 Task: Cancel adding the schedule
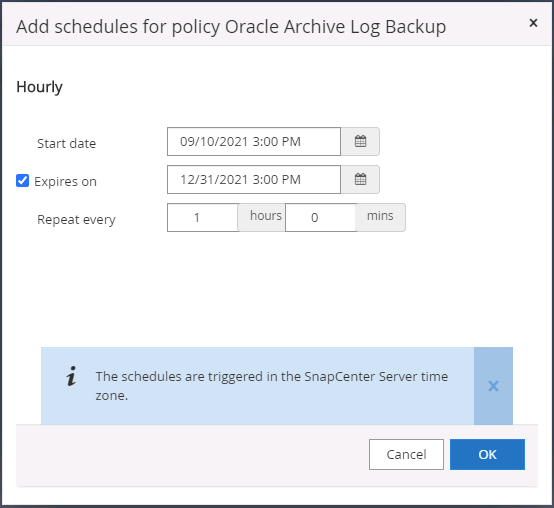coord(406,454)
